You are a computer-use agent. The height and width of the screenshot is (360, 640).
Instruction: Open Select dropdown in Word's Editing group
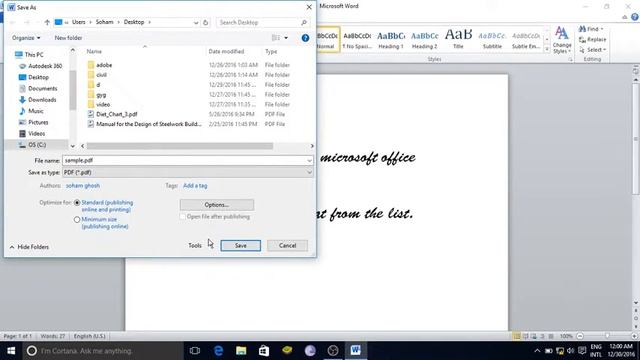point(593,50)
